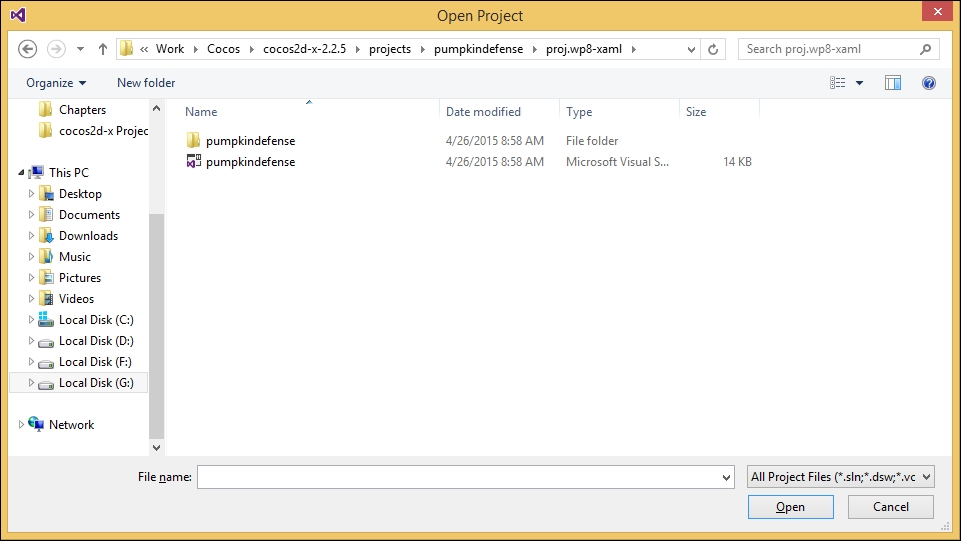Screen dimensions: 961x541
Task: Expand the Downloads tree node
Action: (x=31, y=235)
